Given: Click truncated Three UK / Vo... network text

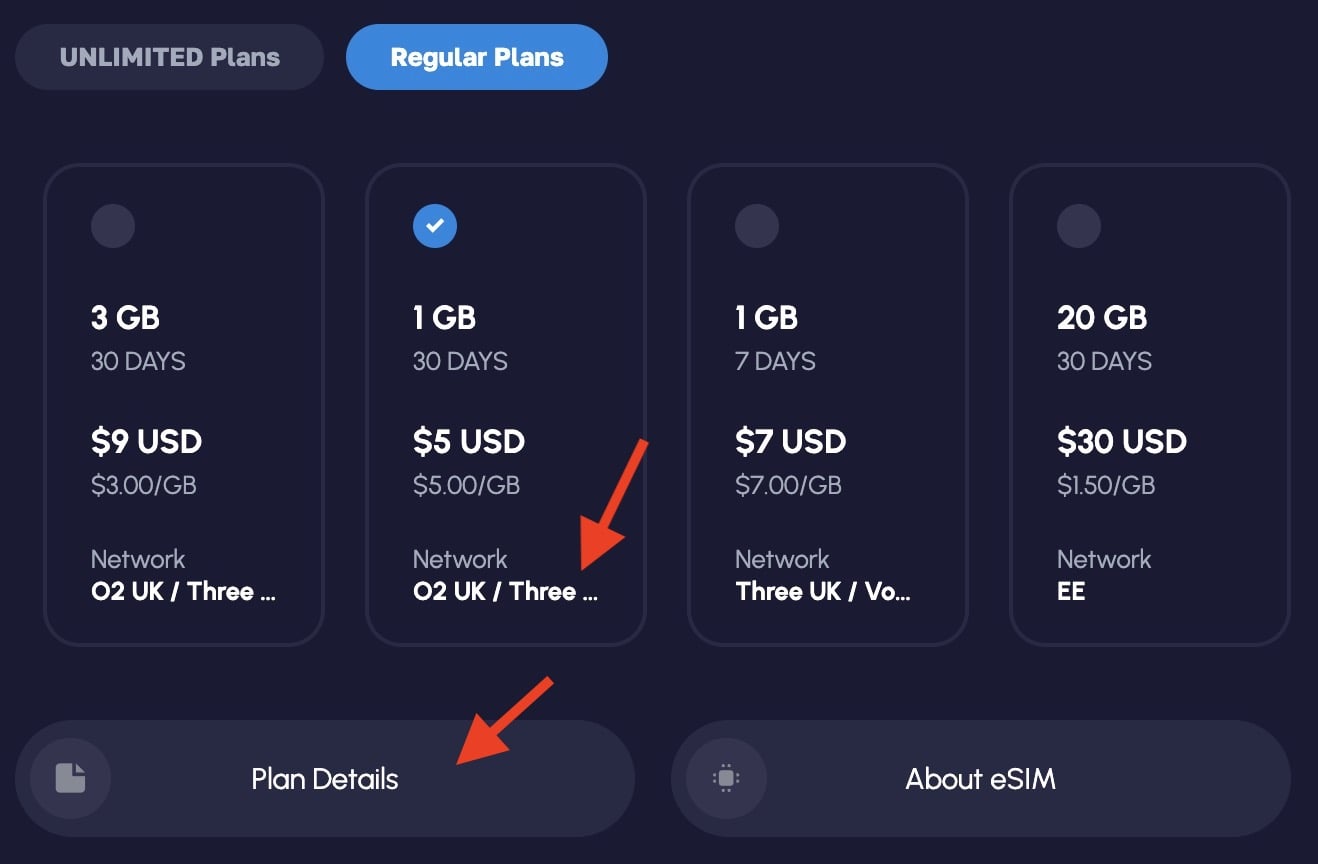Looking at the screenshot, I should pos(823,591).
